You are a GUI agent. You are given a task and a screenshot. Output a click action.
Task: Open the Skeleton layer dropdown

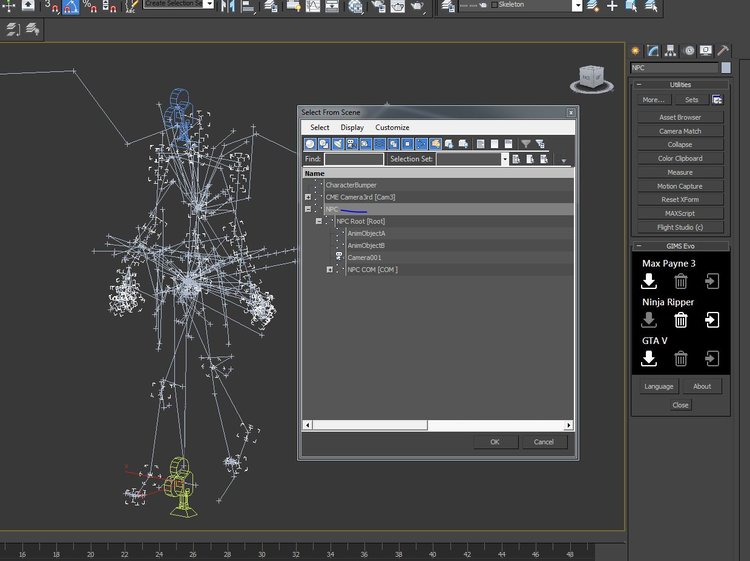577,5
